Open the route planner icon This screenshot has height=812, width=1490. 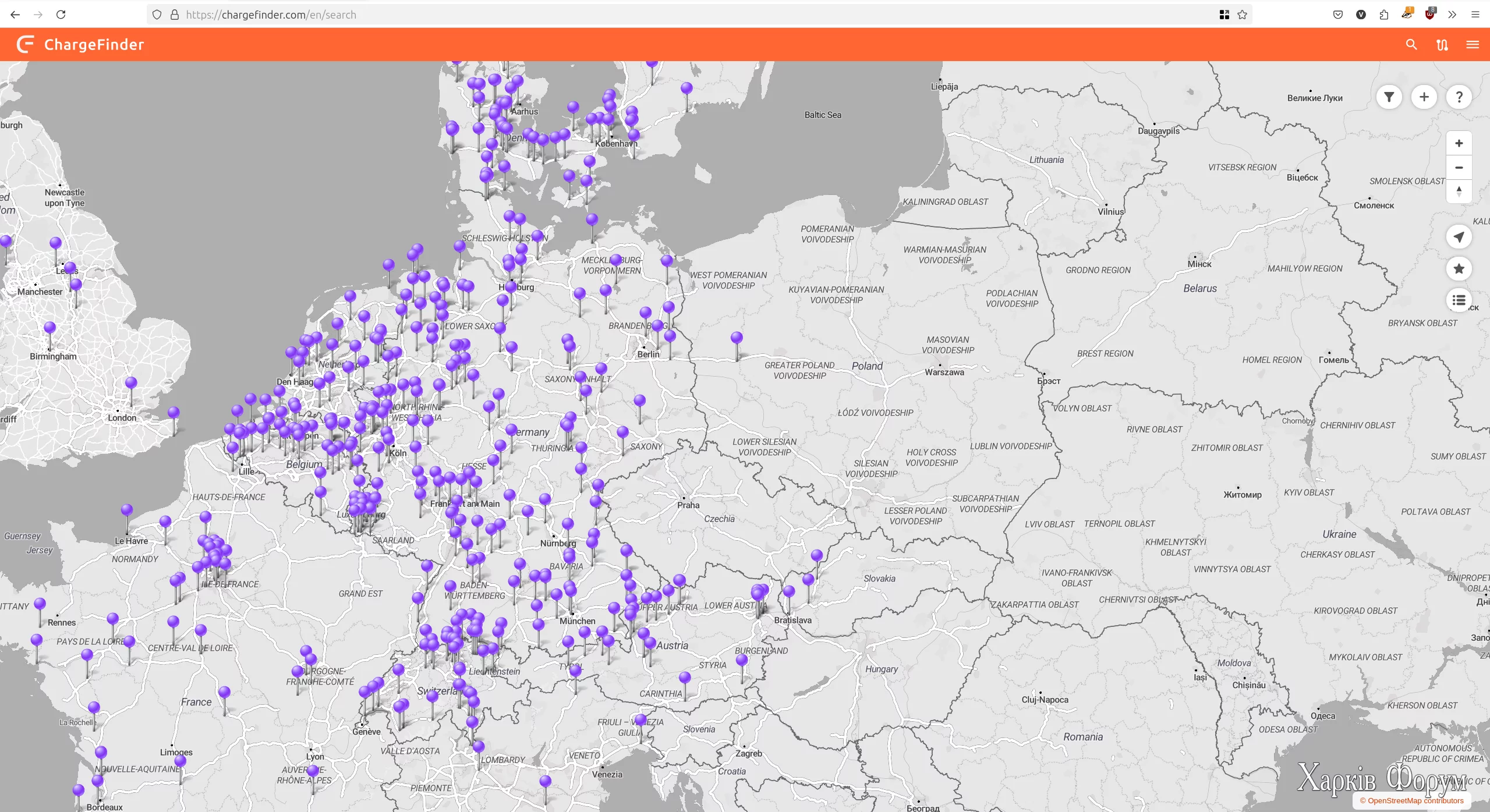tap(1442, 45)
